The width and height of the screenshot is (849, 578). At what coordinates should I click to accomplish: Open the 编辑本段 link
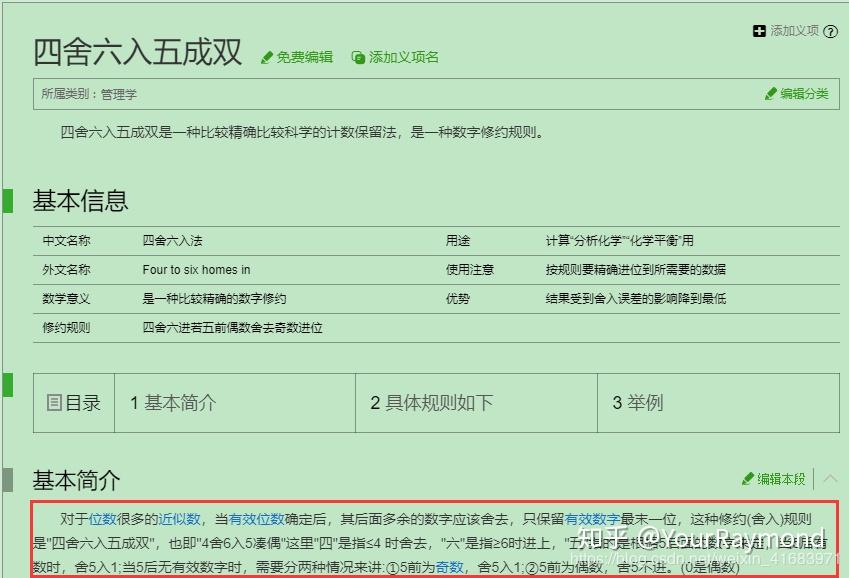(x=781, y=479)
